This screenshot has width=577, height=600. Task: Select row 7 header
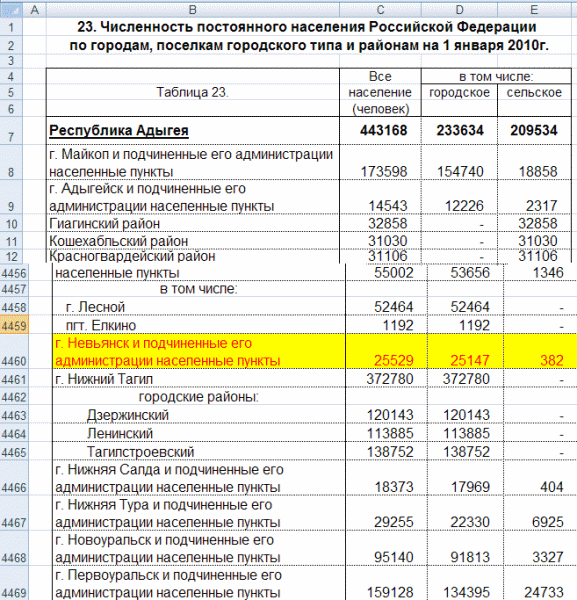(11, 131)
